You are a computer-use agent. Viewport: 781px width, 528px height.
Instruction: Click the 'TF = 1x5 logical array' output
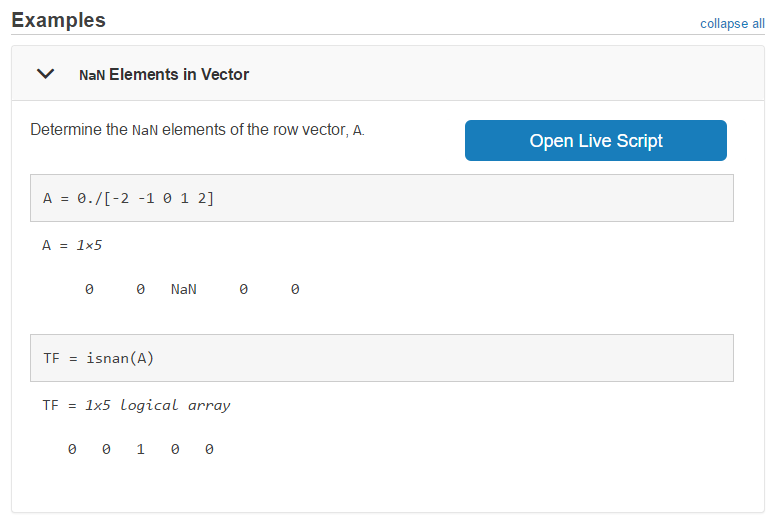[136, 406]
